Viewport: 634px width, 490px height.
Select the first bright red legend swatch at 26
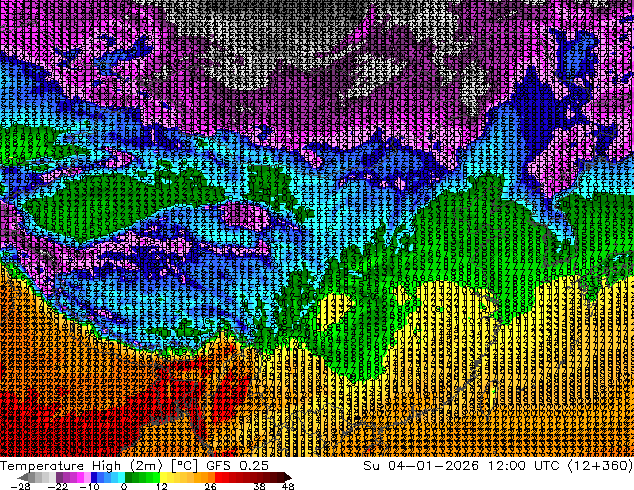coord(218,477)
